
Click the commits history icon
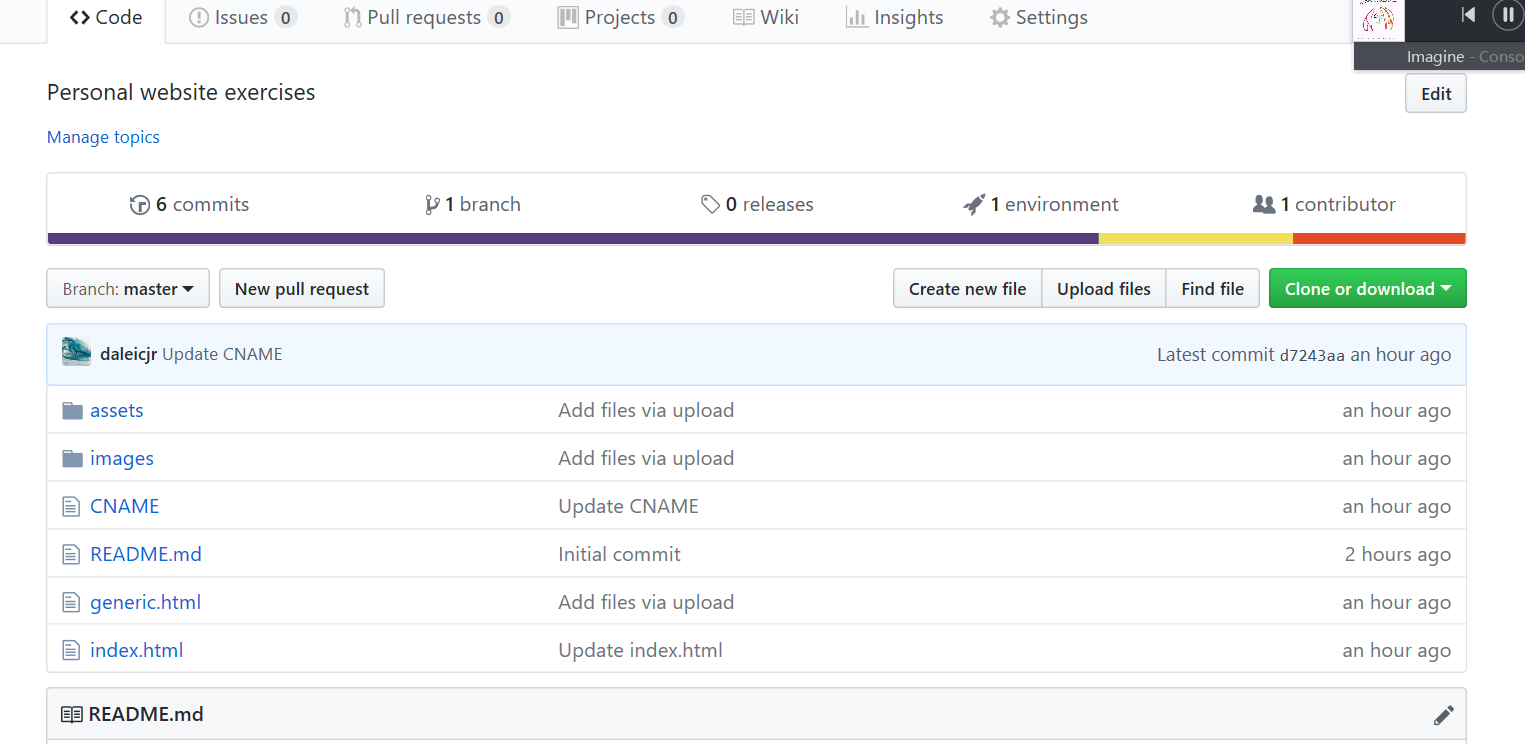(140, 205)
